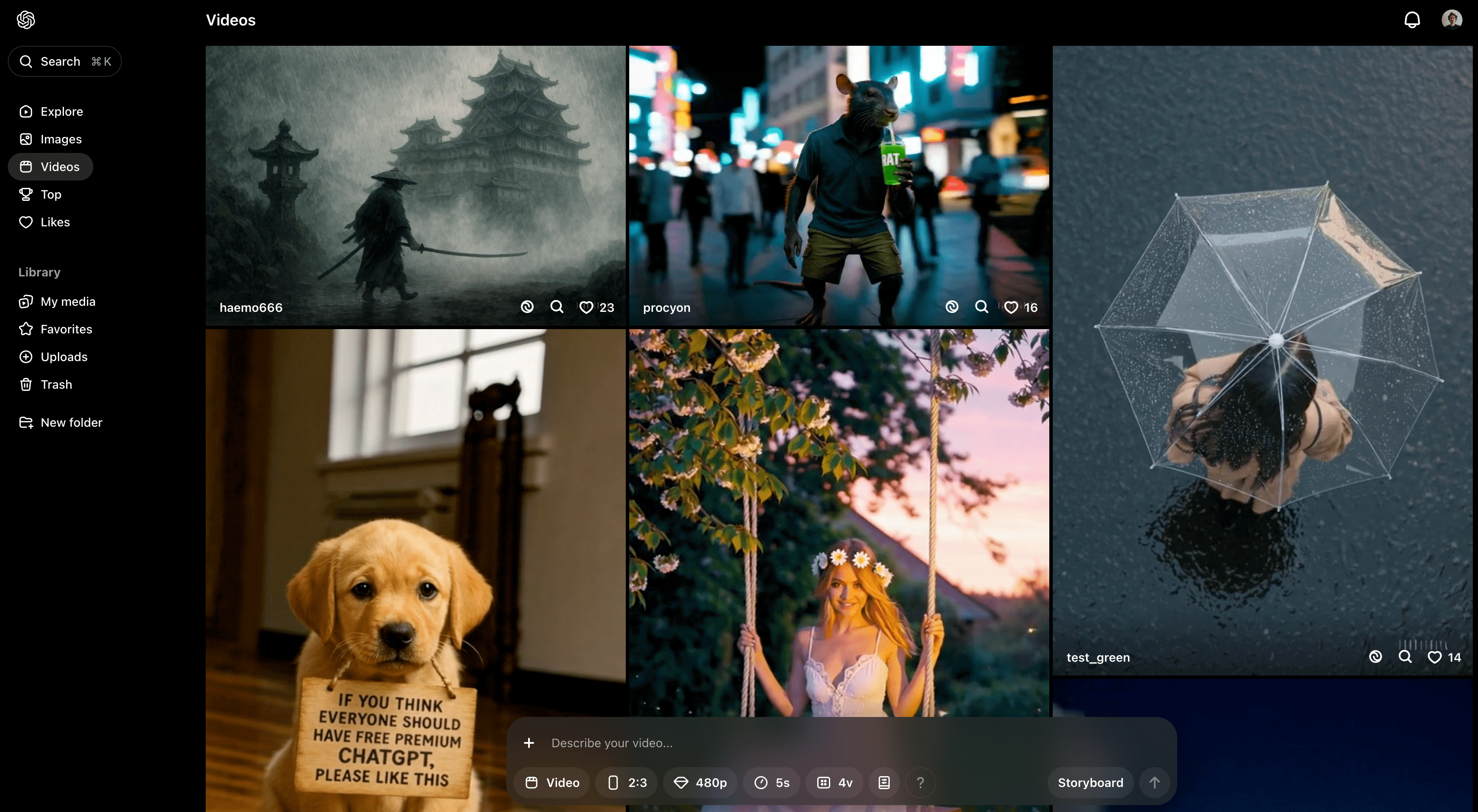Click magnifier icon on haemo666's video
1478x812 pixels.
(557, 307)
